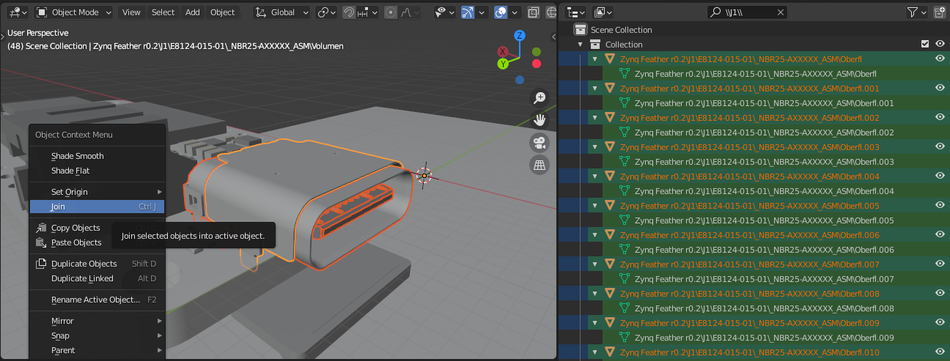Clear the outliner search with the X

[780, 12]
